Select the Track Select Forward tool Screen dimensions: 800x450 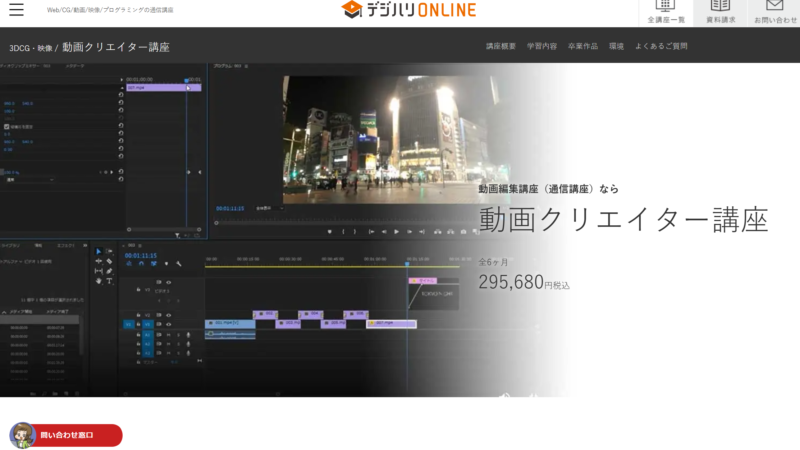109,252
